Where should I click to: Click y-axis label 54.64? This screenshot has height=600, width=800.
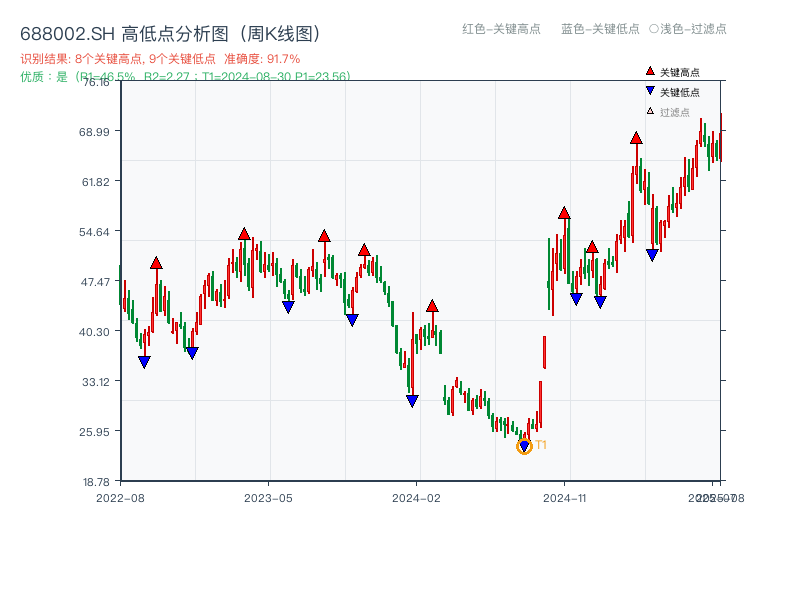[94, 232]
